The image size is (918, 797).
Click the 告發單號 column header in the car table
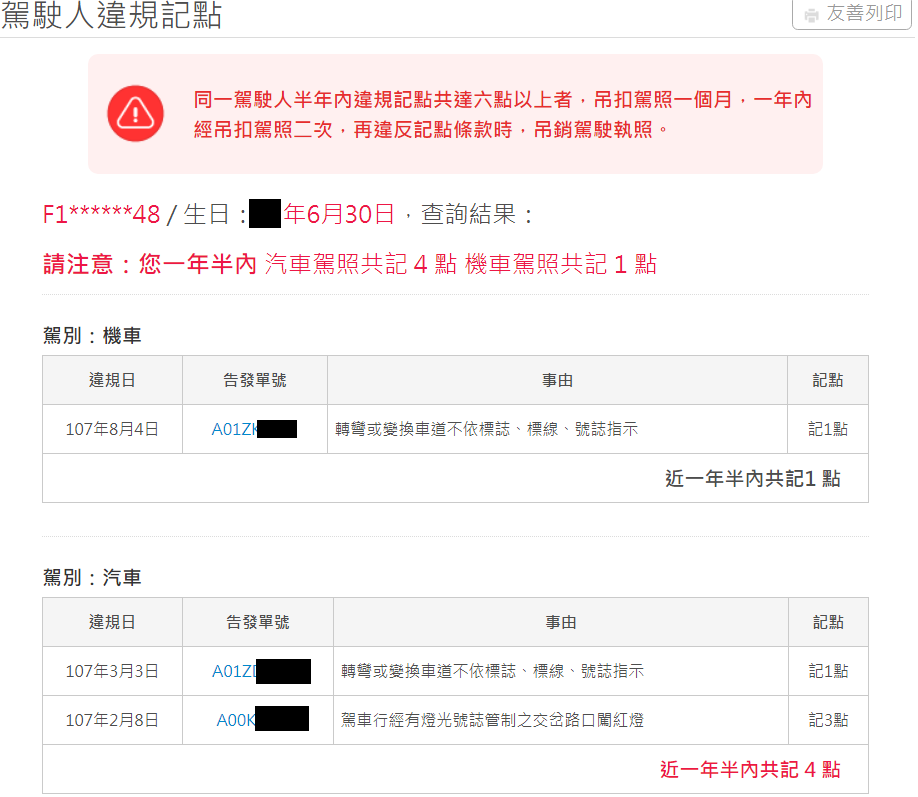257,621
